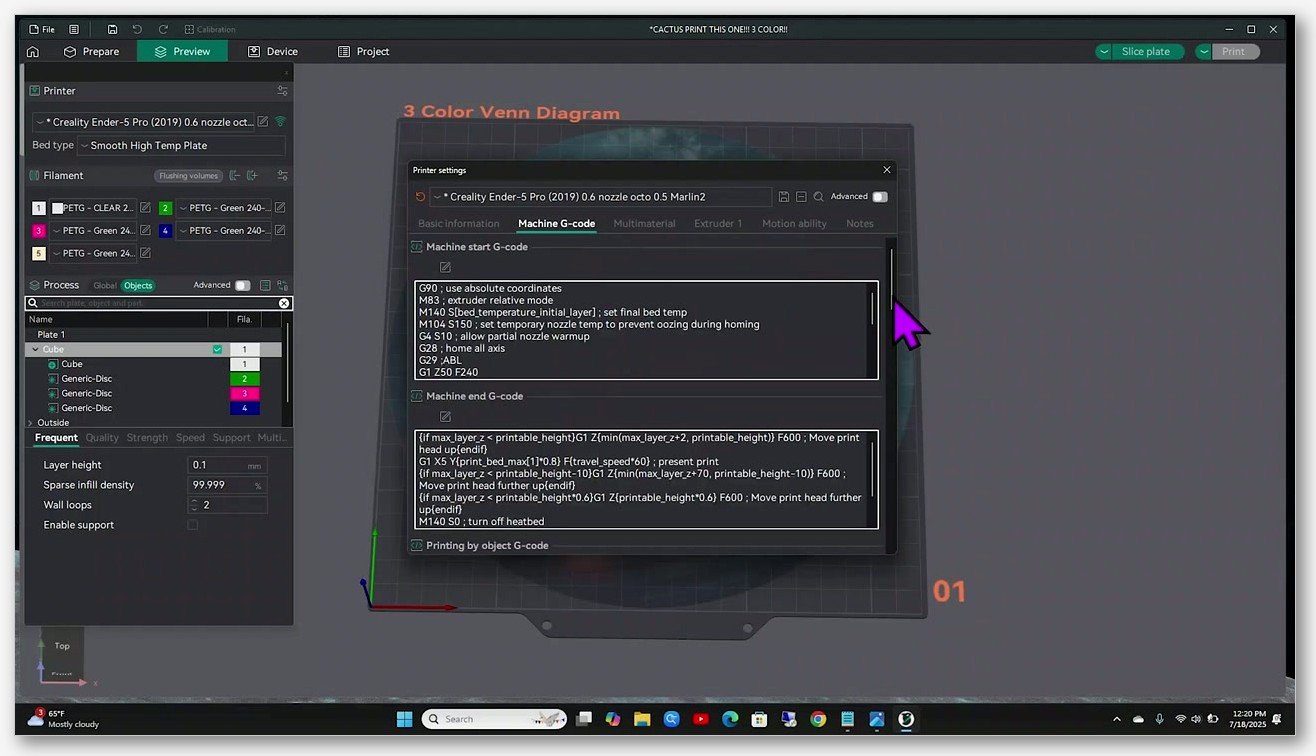The width and height of the screenshot is (1316, 756).
Task: Click the reset arrow icon in Printer settings
Action: [420, 197]
